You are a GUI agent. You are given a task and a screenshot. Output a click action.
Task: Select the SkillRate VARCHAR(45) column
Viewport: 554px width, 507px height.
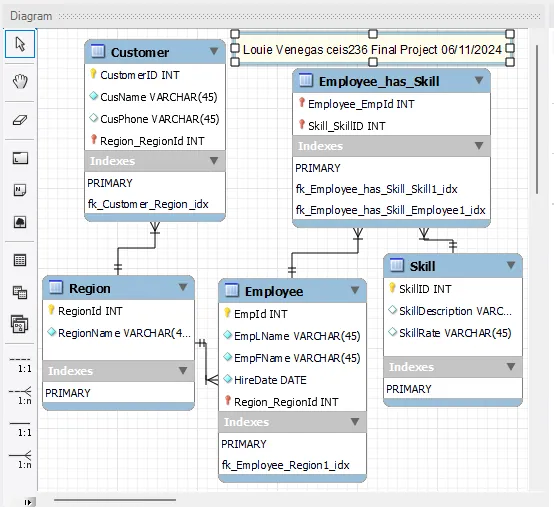pos(453,333)
